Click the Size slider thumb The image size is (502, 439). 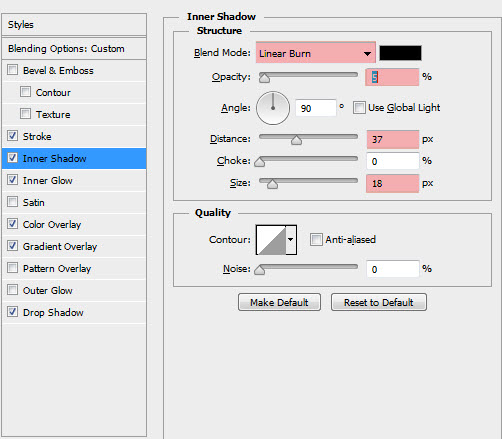click(x=272, y=184)
